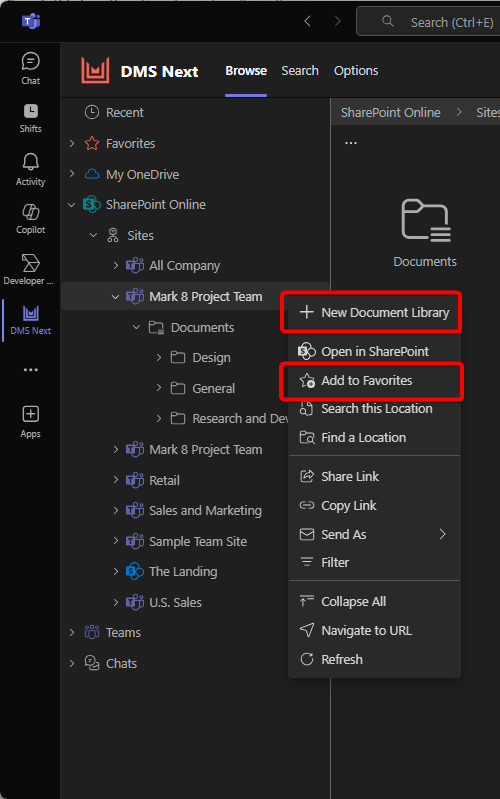The width and height of the screenshot is (500, 799).
Task: Expand the Favorites node
Action: [x=72, y=144]
